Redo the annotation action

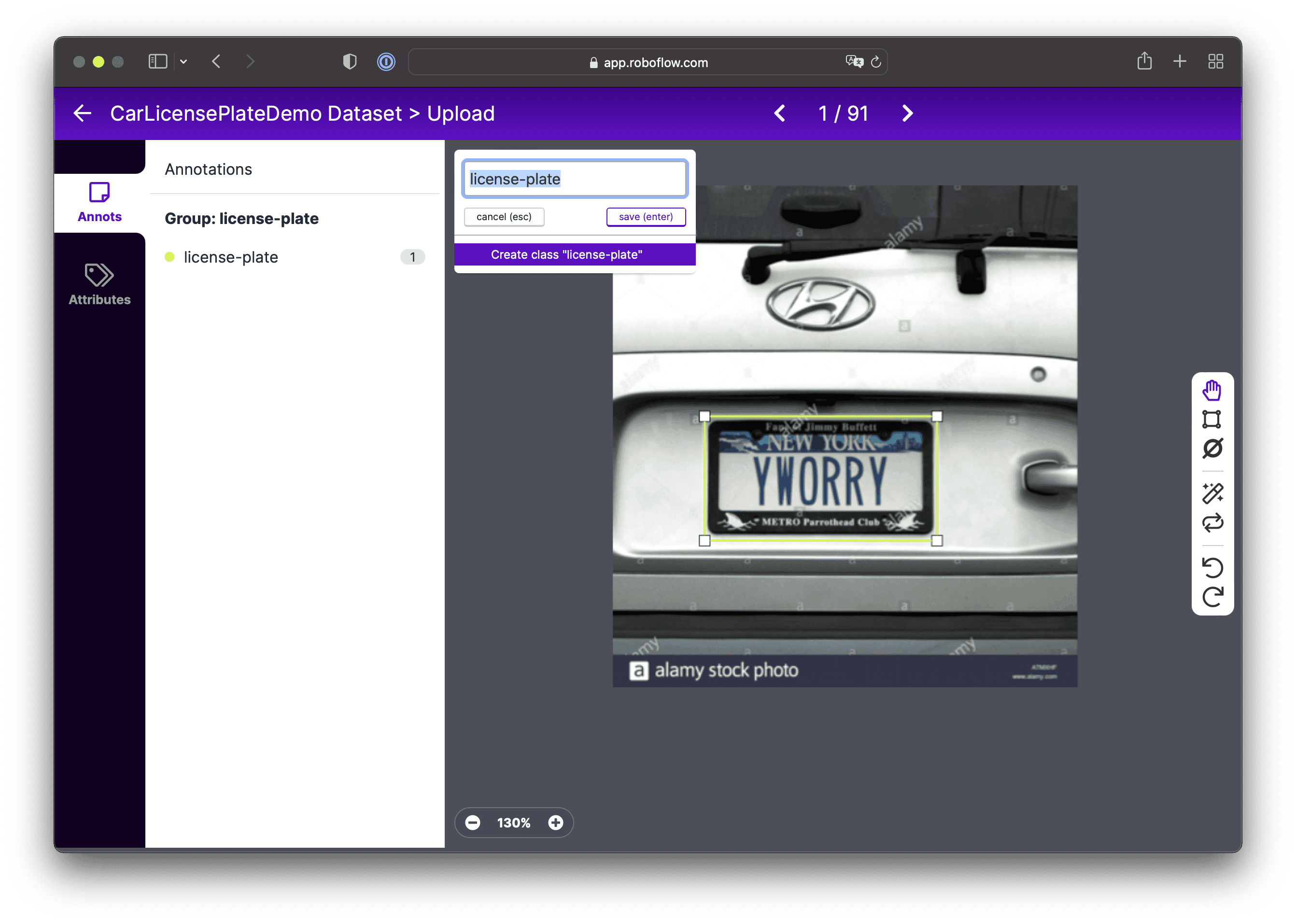pyautogui.click(x=1212, y=596)
